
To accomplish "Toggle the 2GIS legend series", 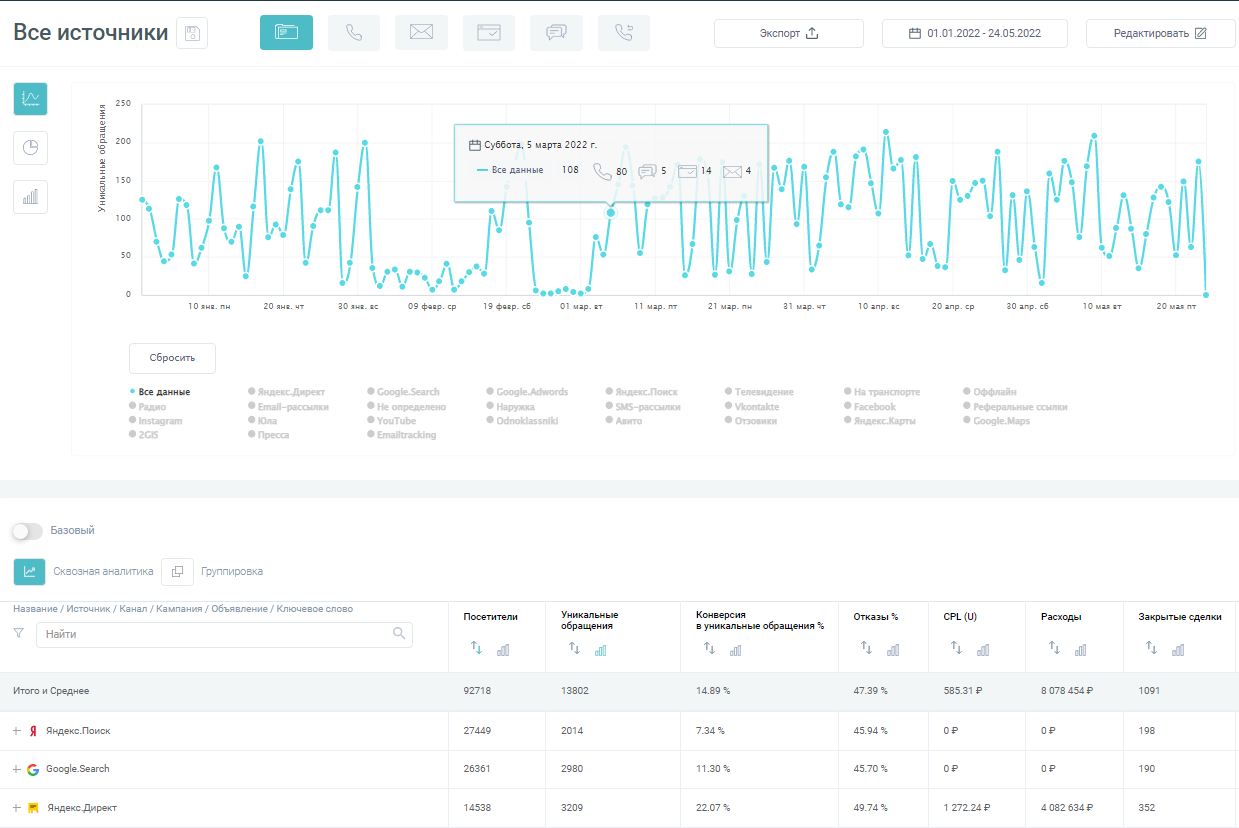I will pyautogui.click(x=142, y=435).
